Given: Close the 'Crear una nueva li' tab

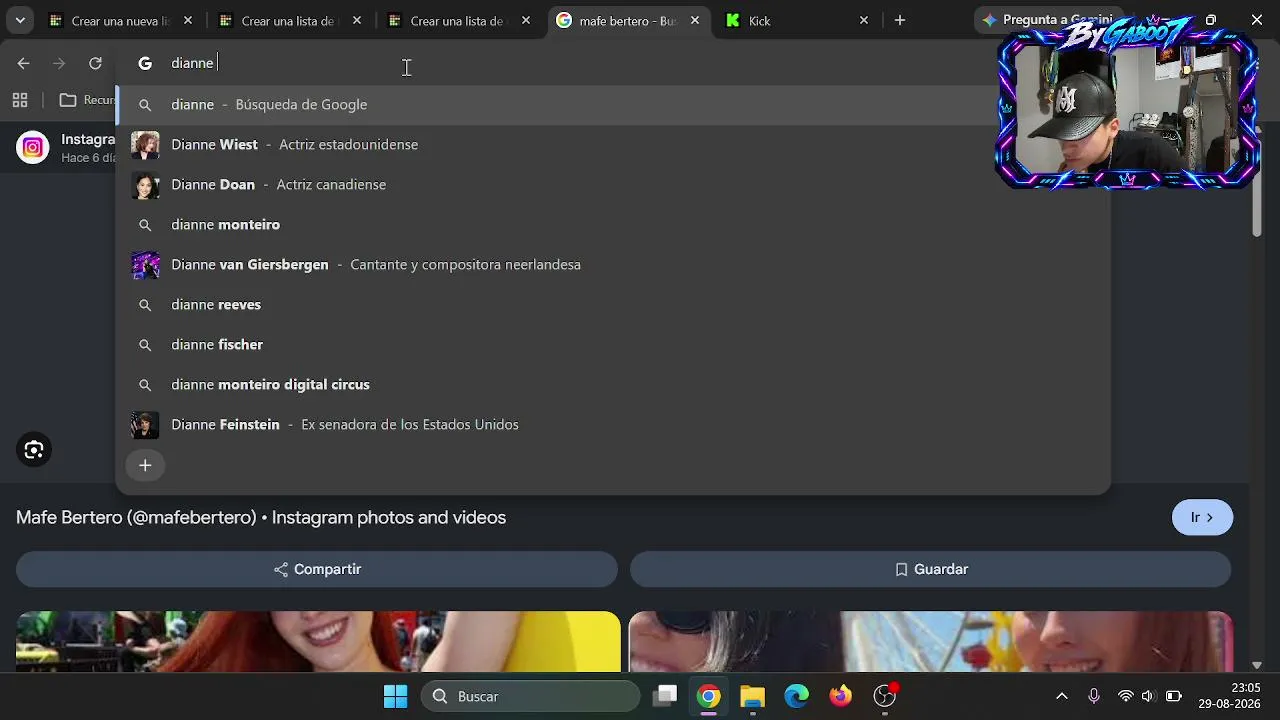Looking at the screenshot, I should click(187, 20).
